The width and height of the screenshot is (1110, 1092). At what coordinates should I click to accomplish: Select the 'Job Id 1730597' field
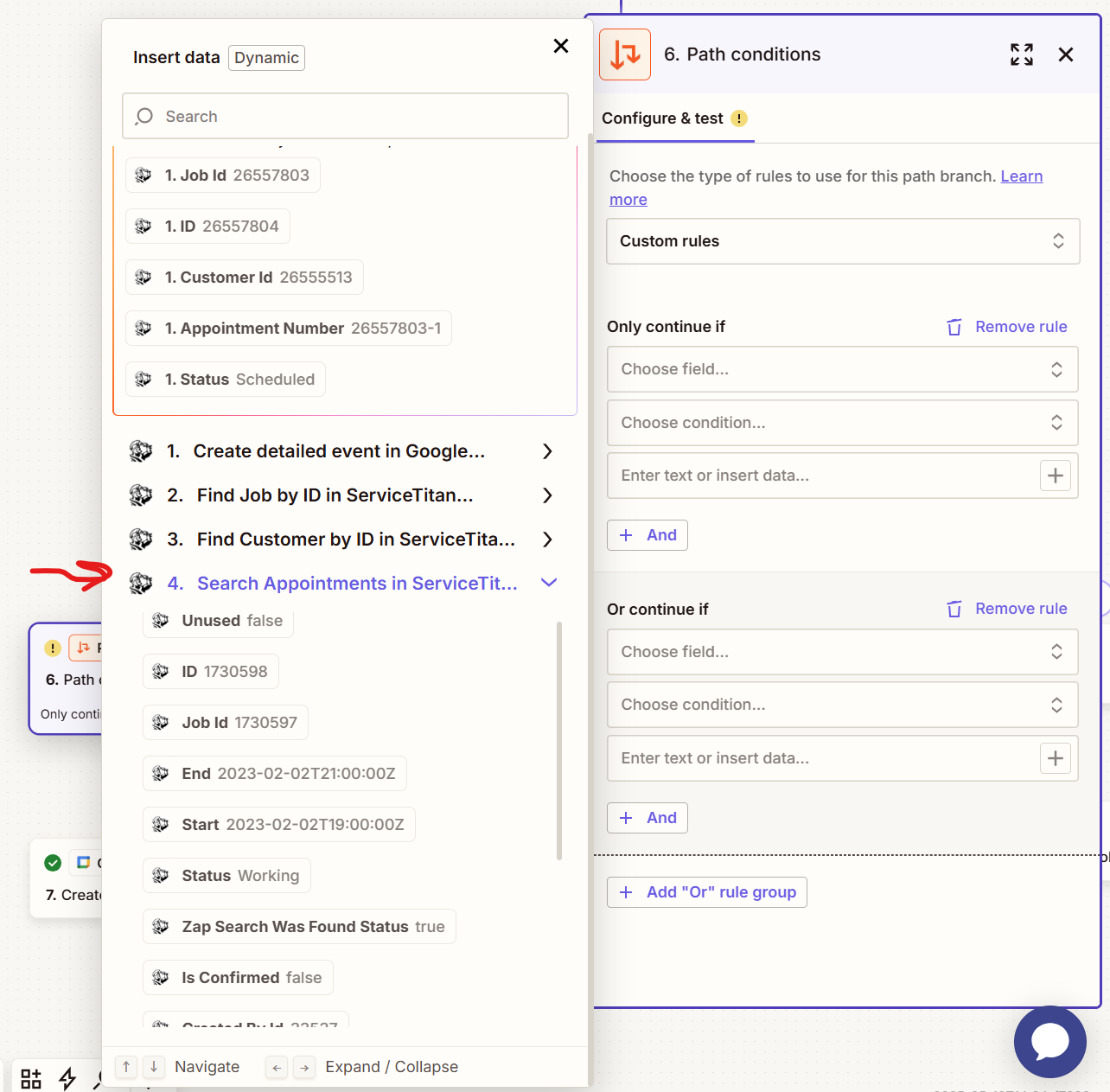coord(226,723)
